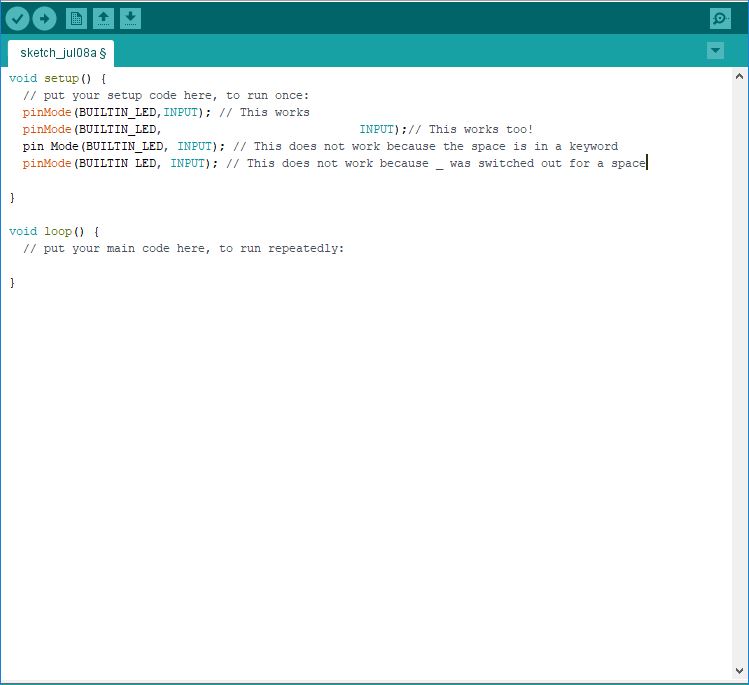This screenshot has height=685, width=749.
Task: Open a sketch using the up-arrow icon
Action: click(x=103, y=18)
